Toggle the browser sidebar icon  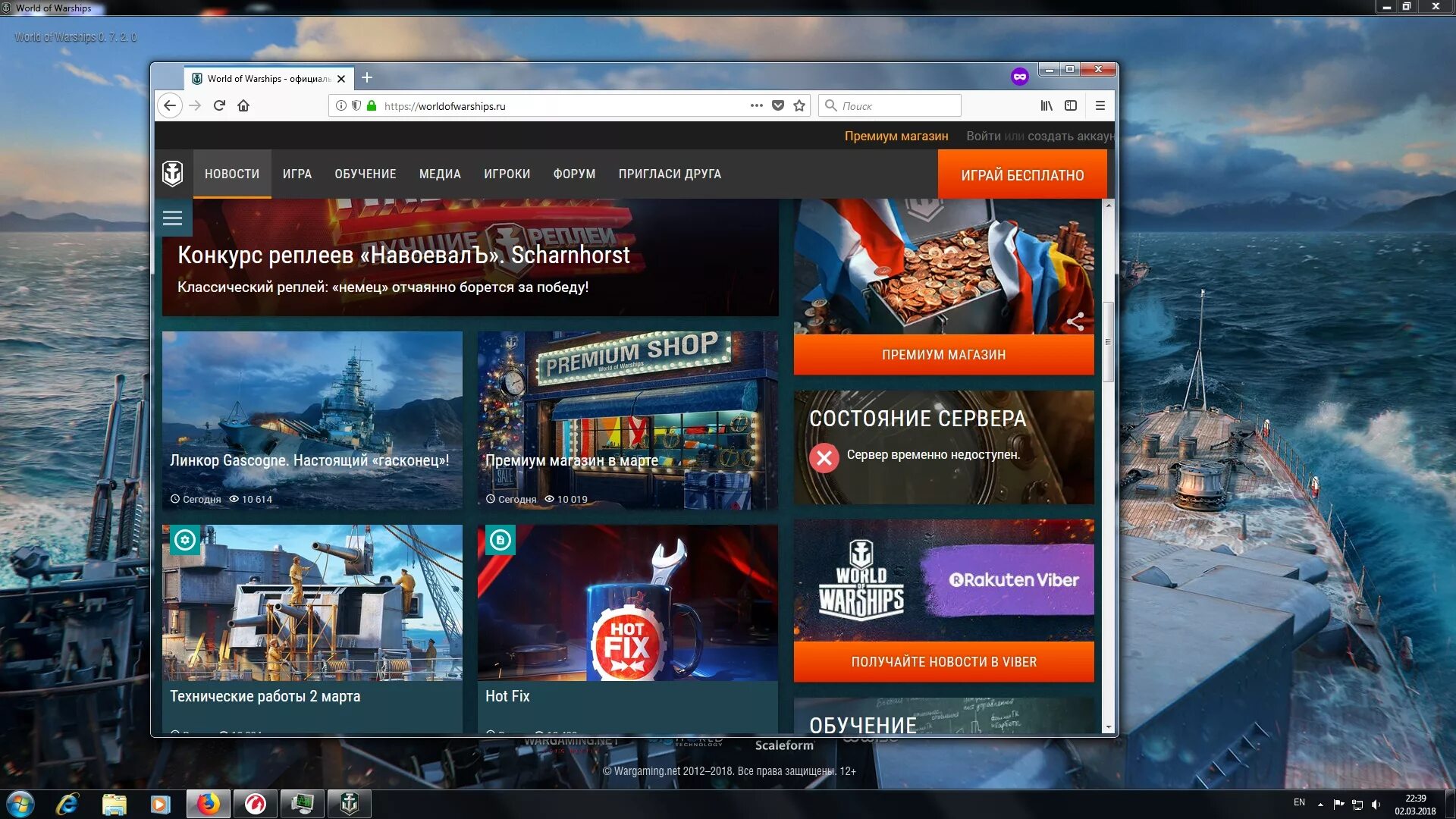tap(1071, 105)
